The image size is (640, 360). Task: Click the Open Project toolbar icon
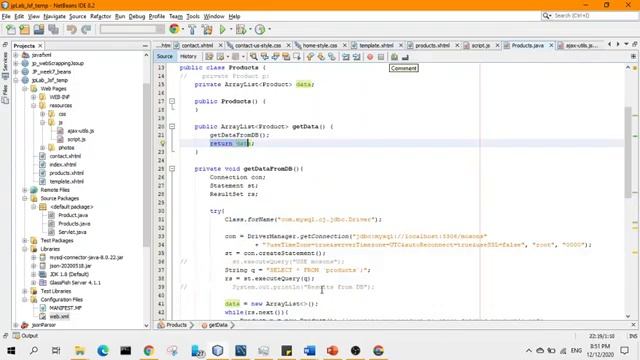click(x=39, y=29)
